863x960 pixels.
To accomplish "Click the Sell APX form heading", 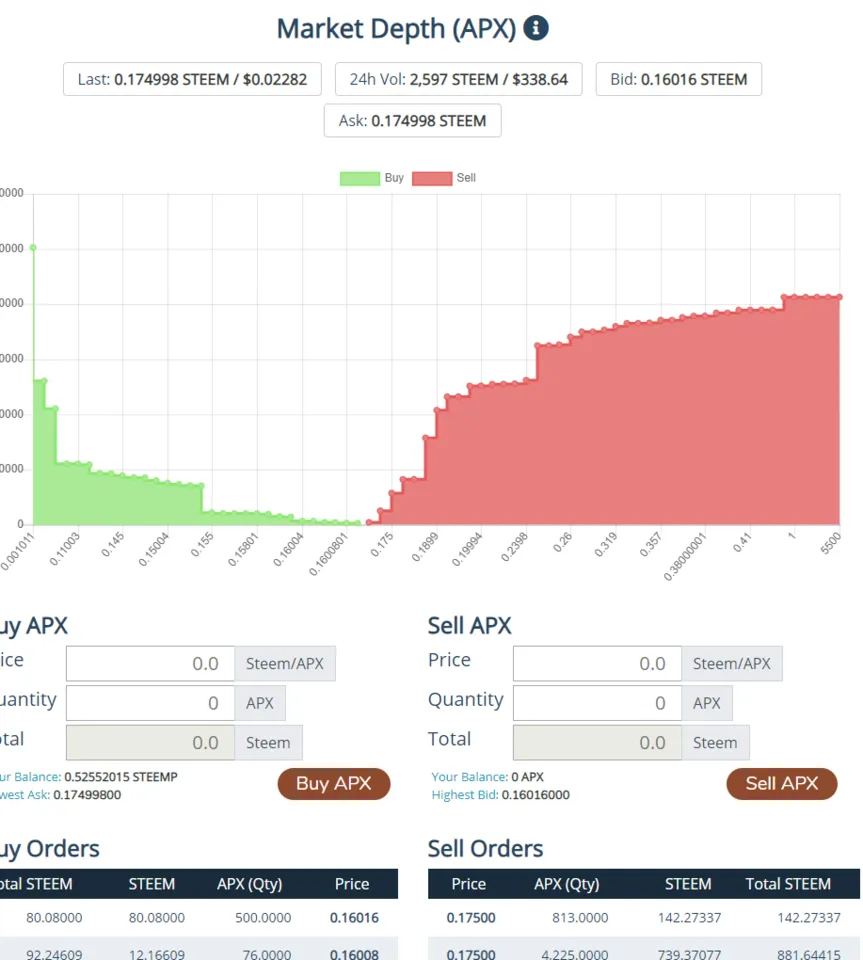I will (x=469, y=626).
